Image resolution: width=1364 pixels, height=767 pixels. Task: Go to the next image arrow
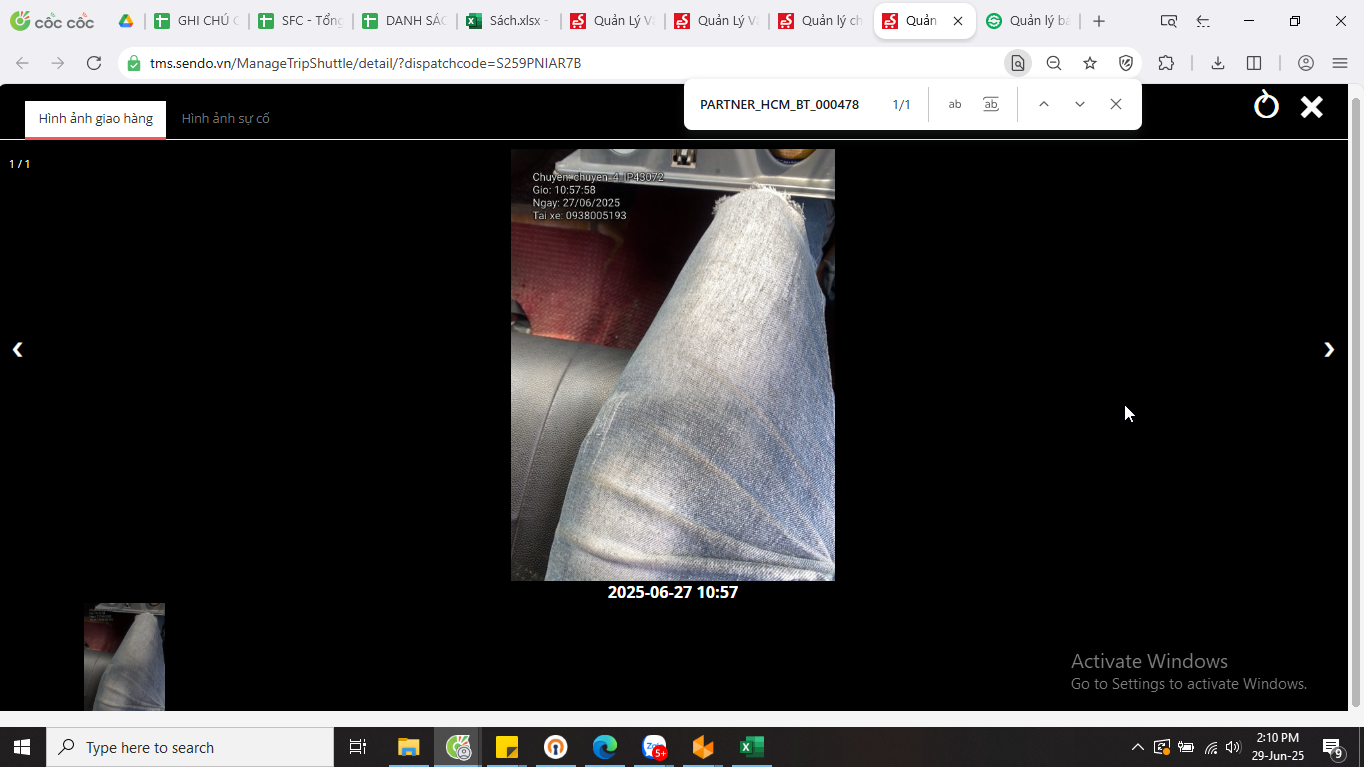pos(1329,349)
